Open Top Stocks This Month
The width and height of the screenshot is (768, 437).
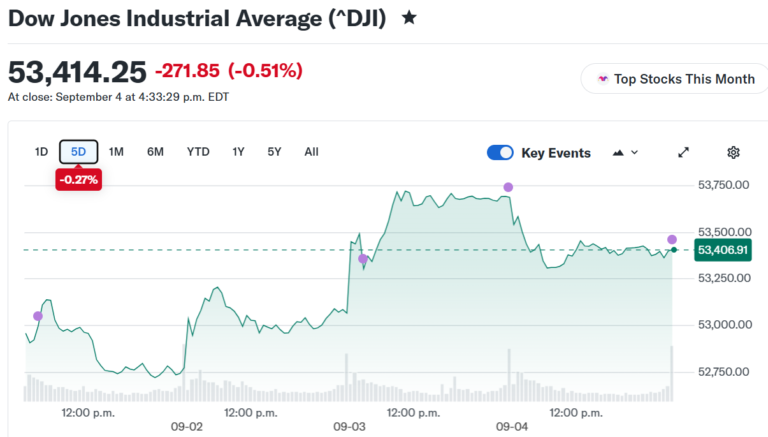(674, 79)
